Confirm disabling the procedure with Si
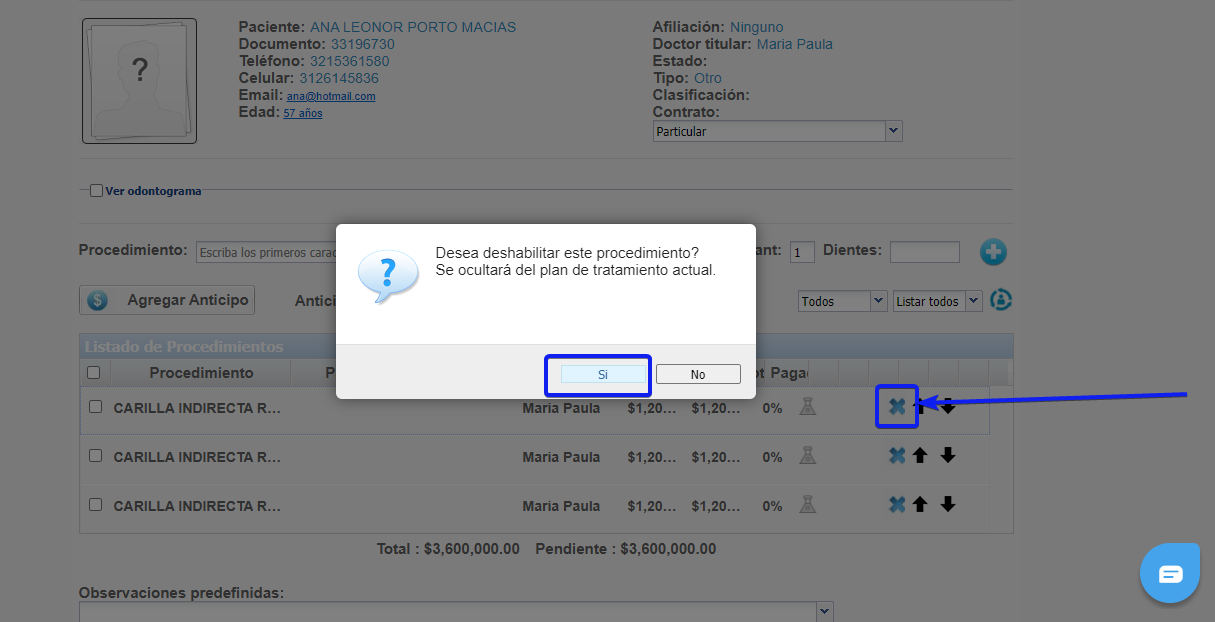The image size is (1215, 622). point(603,374)
